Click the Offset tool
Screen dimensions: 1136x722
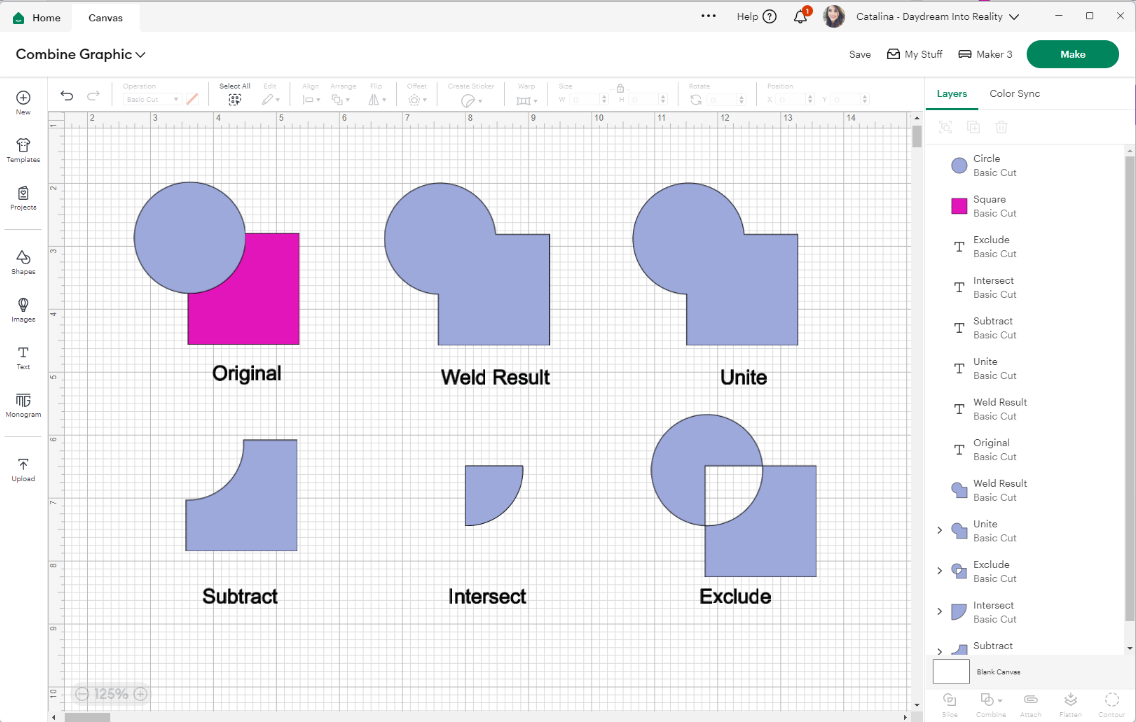(x=417, y=100)
